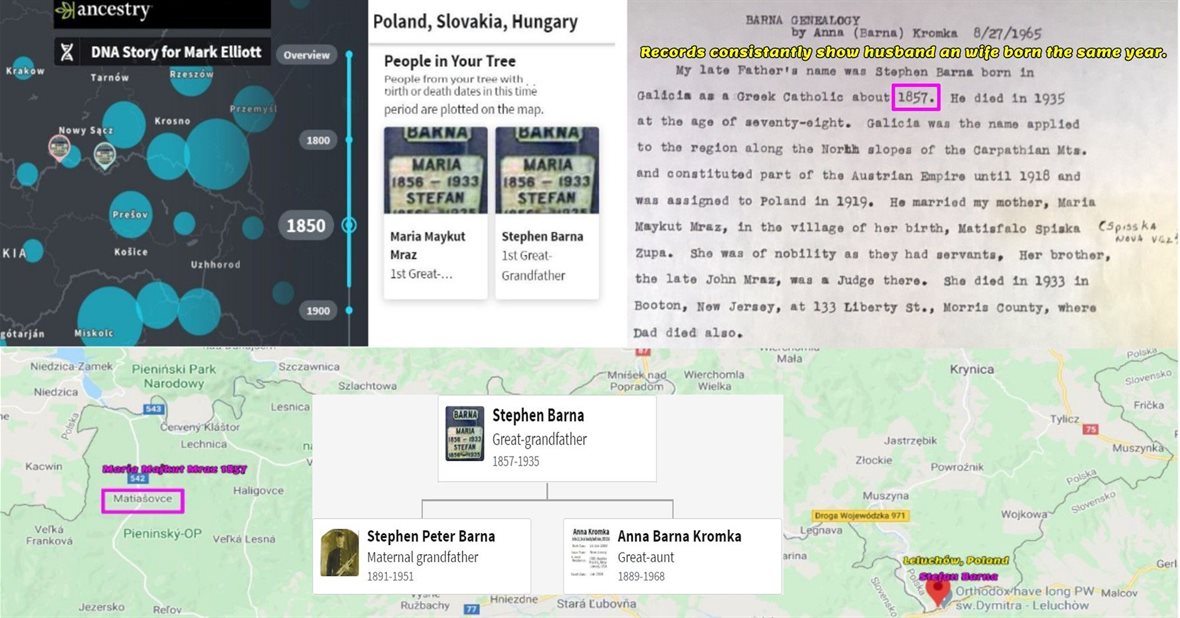Click the boxed Matiašovce map label
The image size is (1180, 618).
[143, 500]
